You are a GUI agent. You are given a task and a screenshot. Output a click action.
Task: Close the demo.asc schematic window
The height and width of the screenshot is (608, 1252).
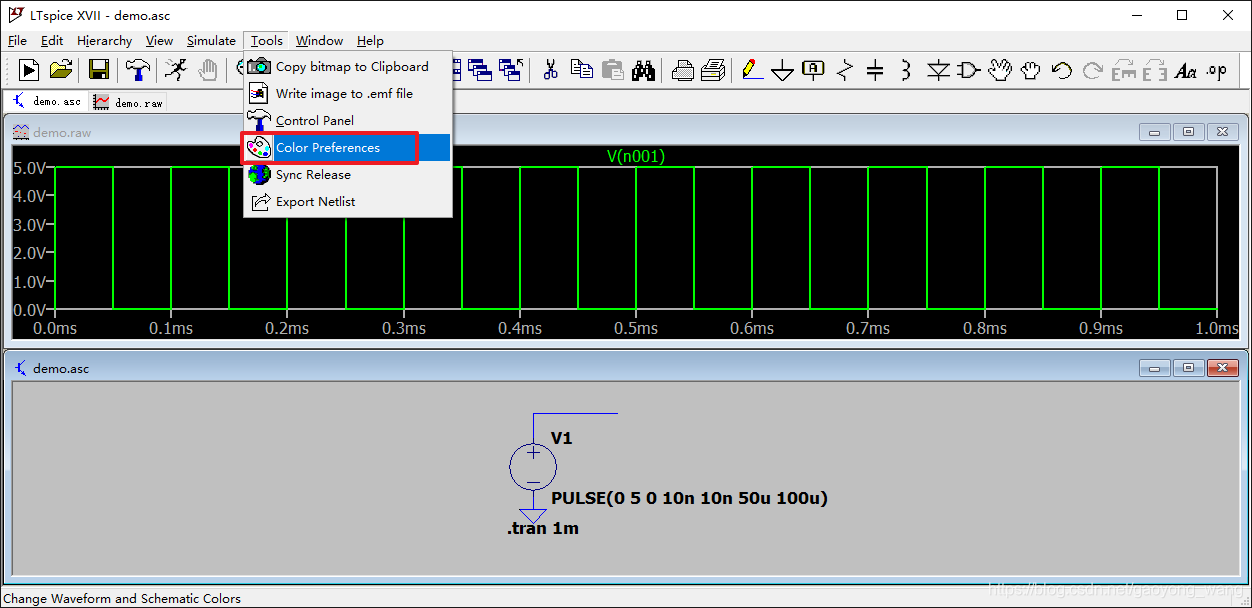point(1223,368)
